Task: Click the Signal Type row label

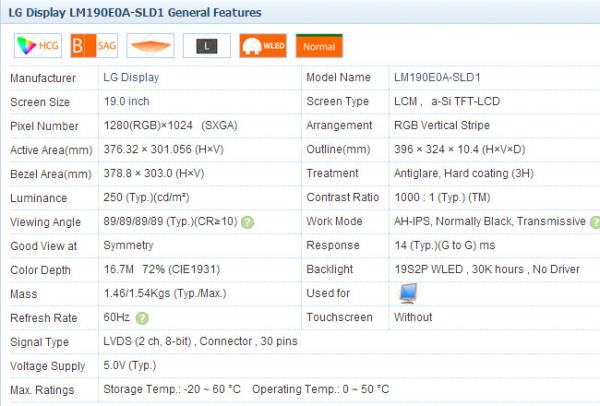Action: pos(39,342)
